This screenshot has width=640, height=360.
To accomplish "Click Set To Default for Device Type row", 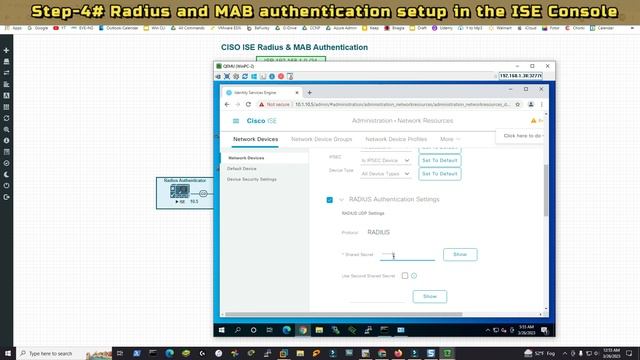I will click(x=440, y=174).
